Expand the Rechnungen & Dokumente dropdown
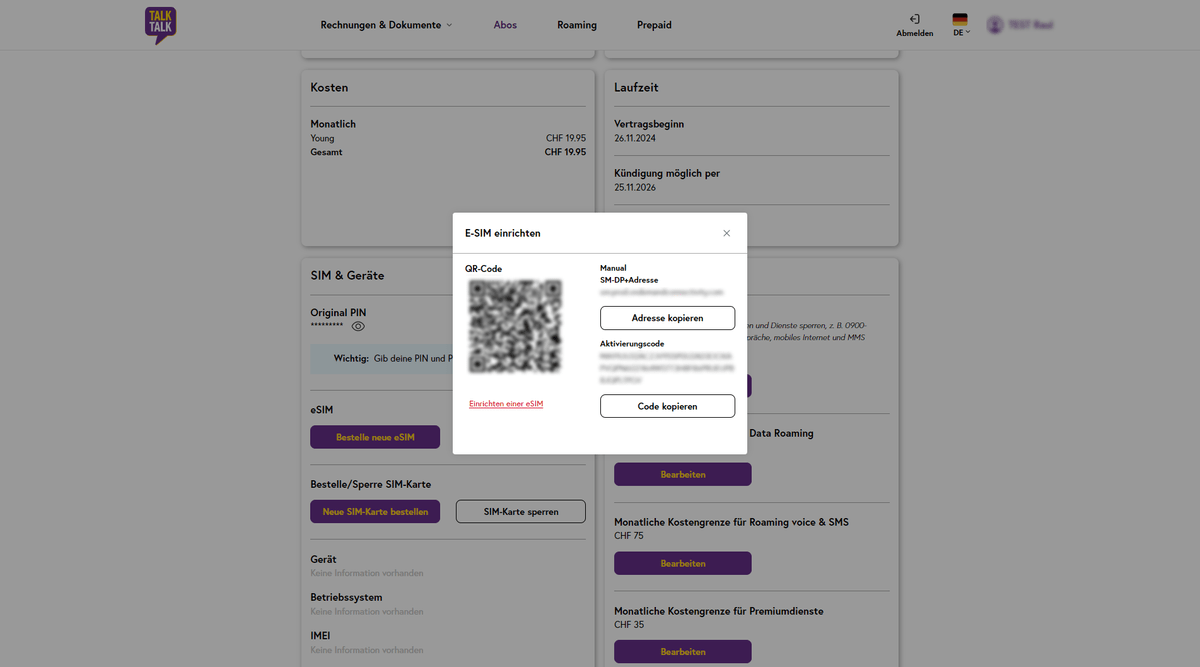 coord(386,24)
